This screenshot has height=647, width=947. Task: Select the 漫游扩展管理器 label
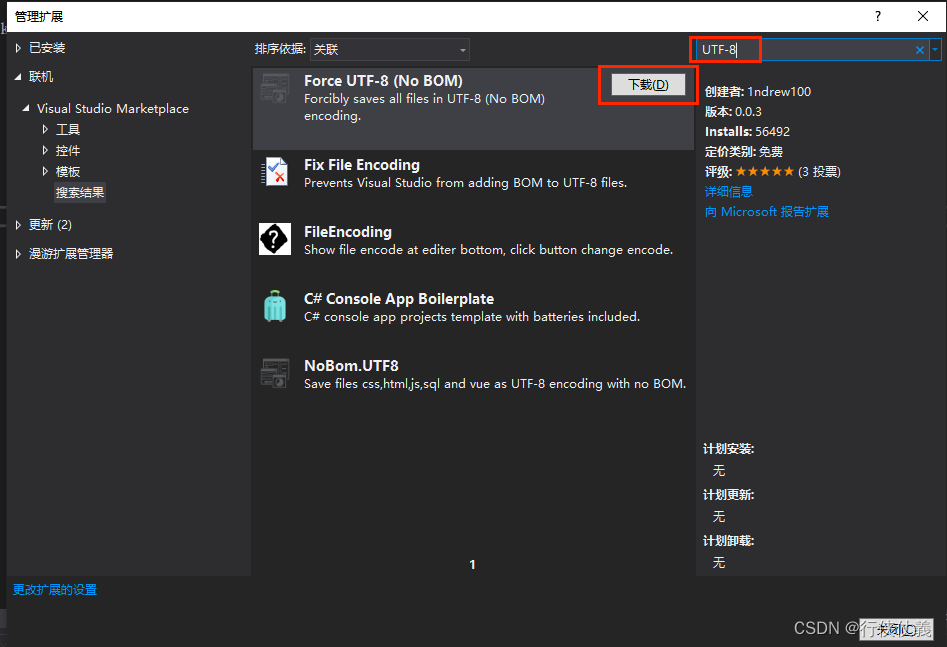pos(71,254)
